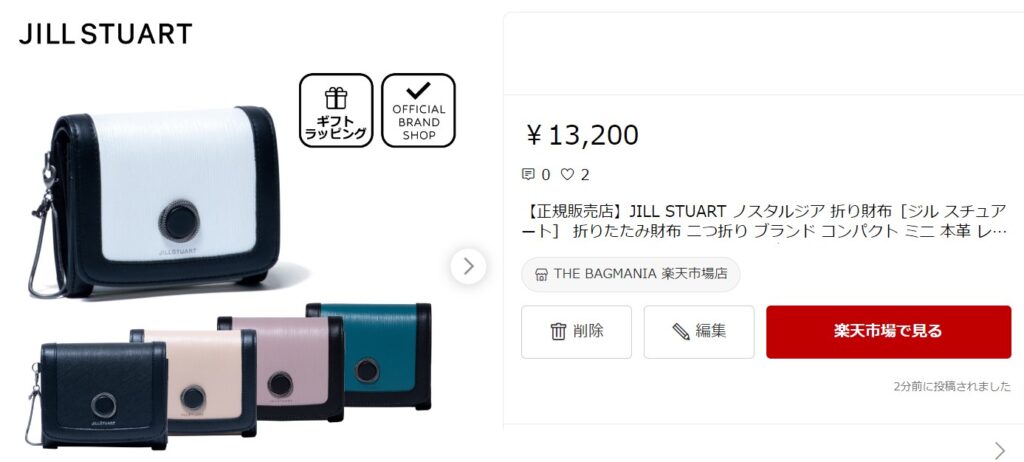Open THE BAGMANIA 楽天市場店 shop link

click(x=631, y=274)
